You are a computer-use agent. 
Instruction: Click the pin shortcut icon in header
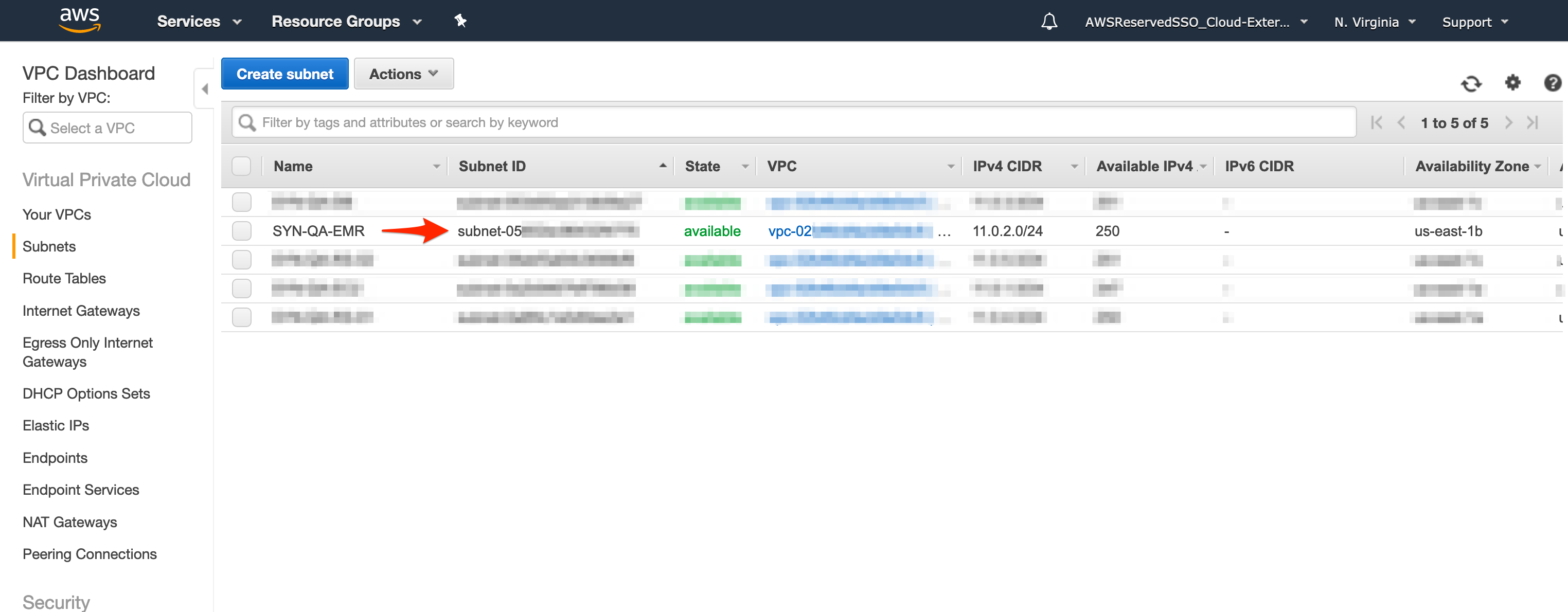(460, 21)
